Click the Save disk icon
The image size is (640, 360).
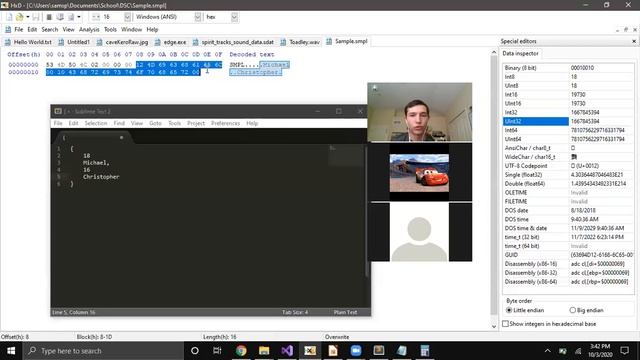click(36, 17)
